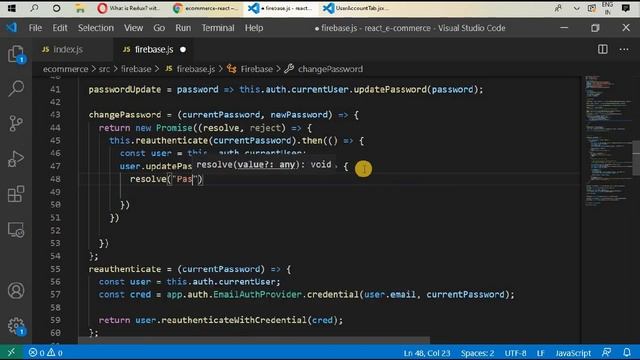The height and width of the screenshot is (360, 640).
Task: Switch to the index.js editor tab
Action: tap(73, 49)
